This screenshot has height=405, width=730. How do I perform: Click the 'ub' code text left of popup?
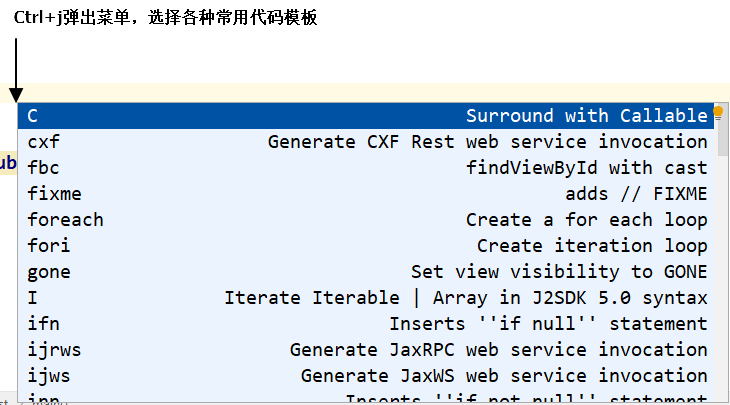tap(7, 163)
